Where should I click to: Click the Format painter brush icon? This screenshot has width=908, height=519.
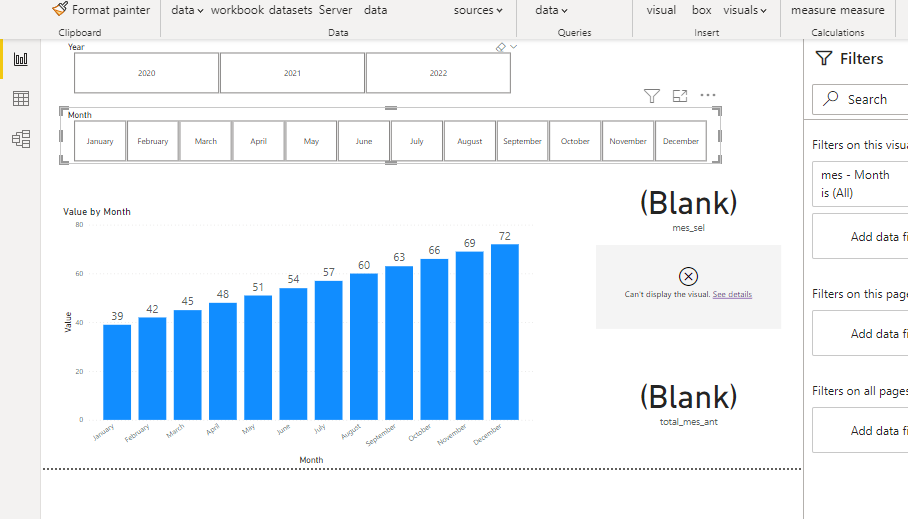tap(60, 9)
